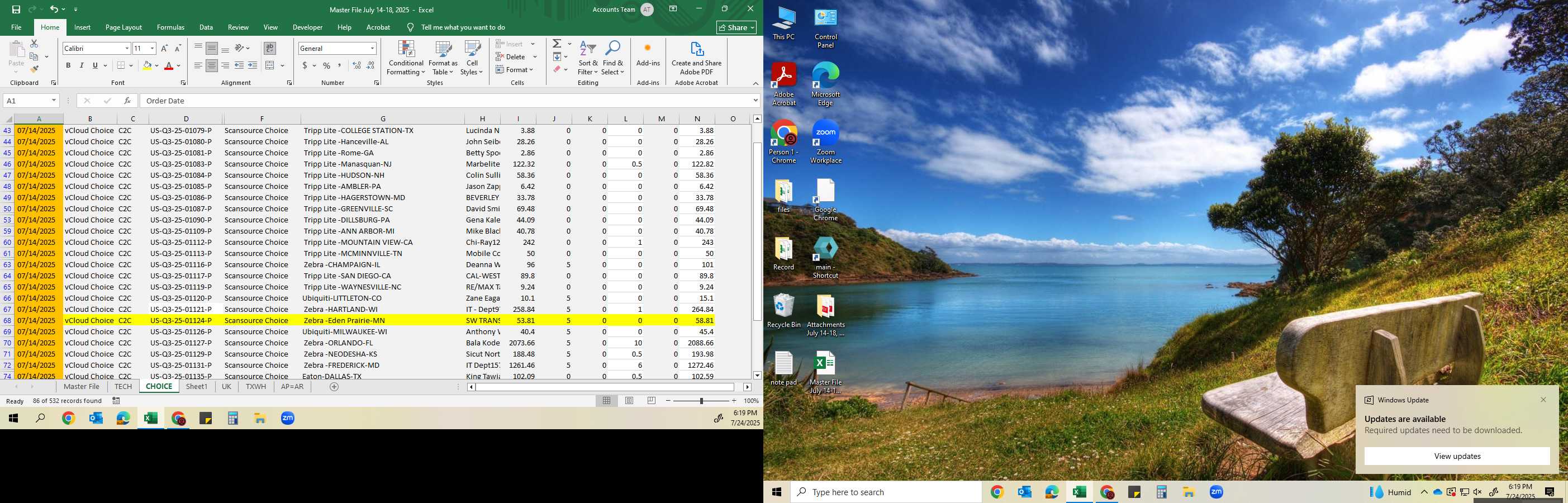The width and height of the screenshot is (1568, 503).
Task: Toggle Center horizontal alignment
Action: pyautogui.click(x=212, y=65)
